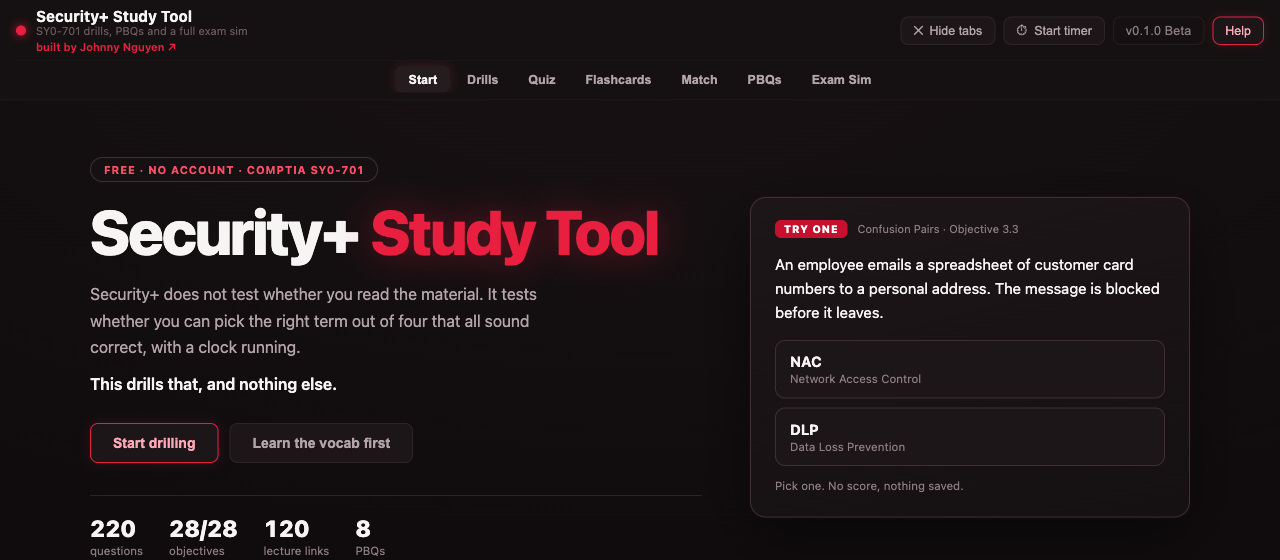
Task: Open the Flashcards tab
Action: [618, 80]
